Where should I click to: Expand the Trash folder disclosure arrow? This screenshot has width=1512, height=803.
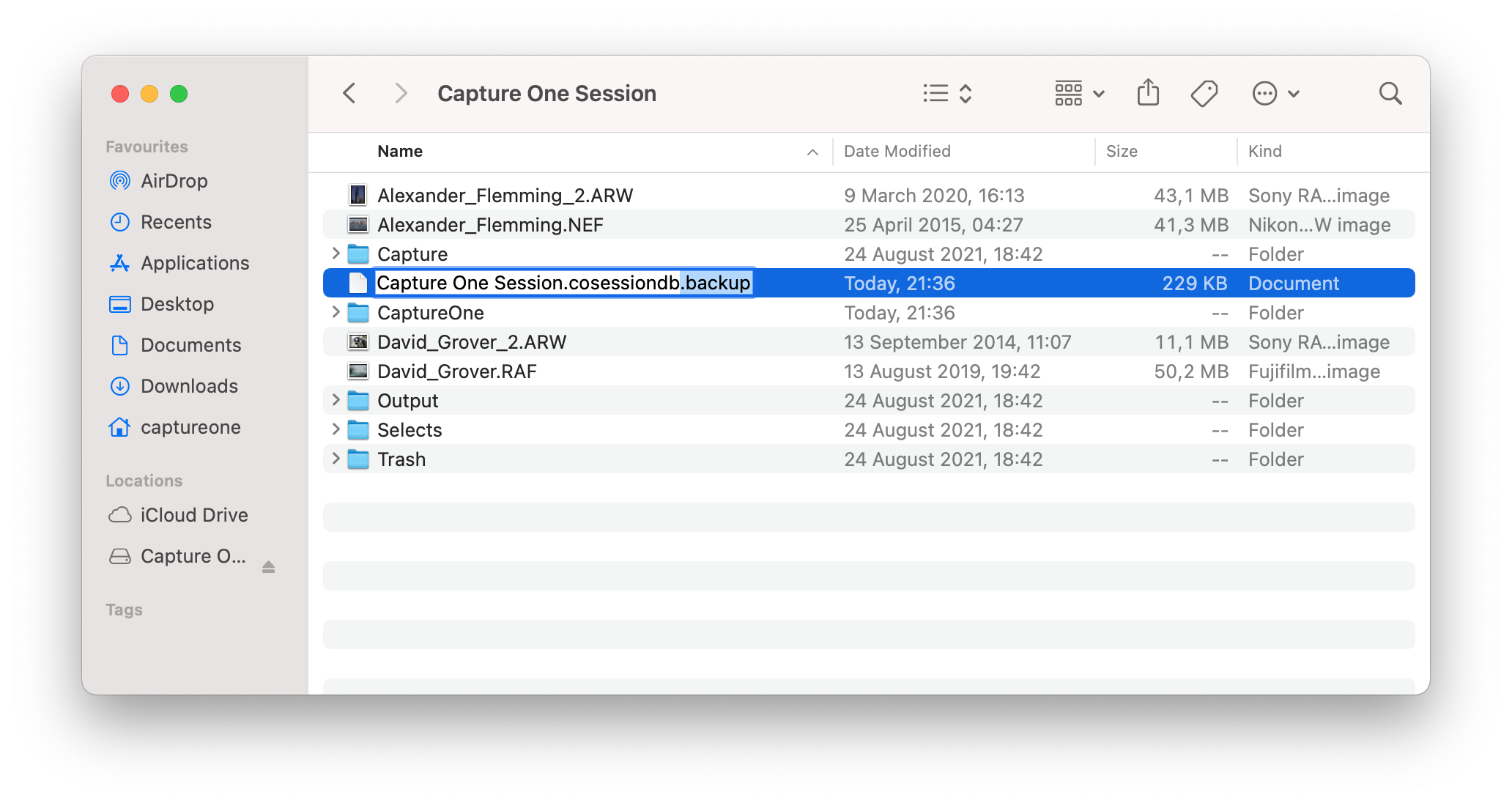tap(336, 459)
